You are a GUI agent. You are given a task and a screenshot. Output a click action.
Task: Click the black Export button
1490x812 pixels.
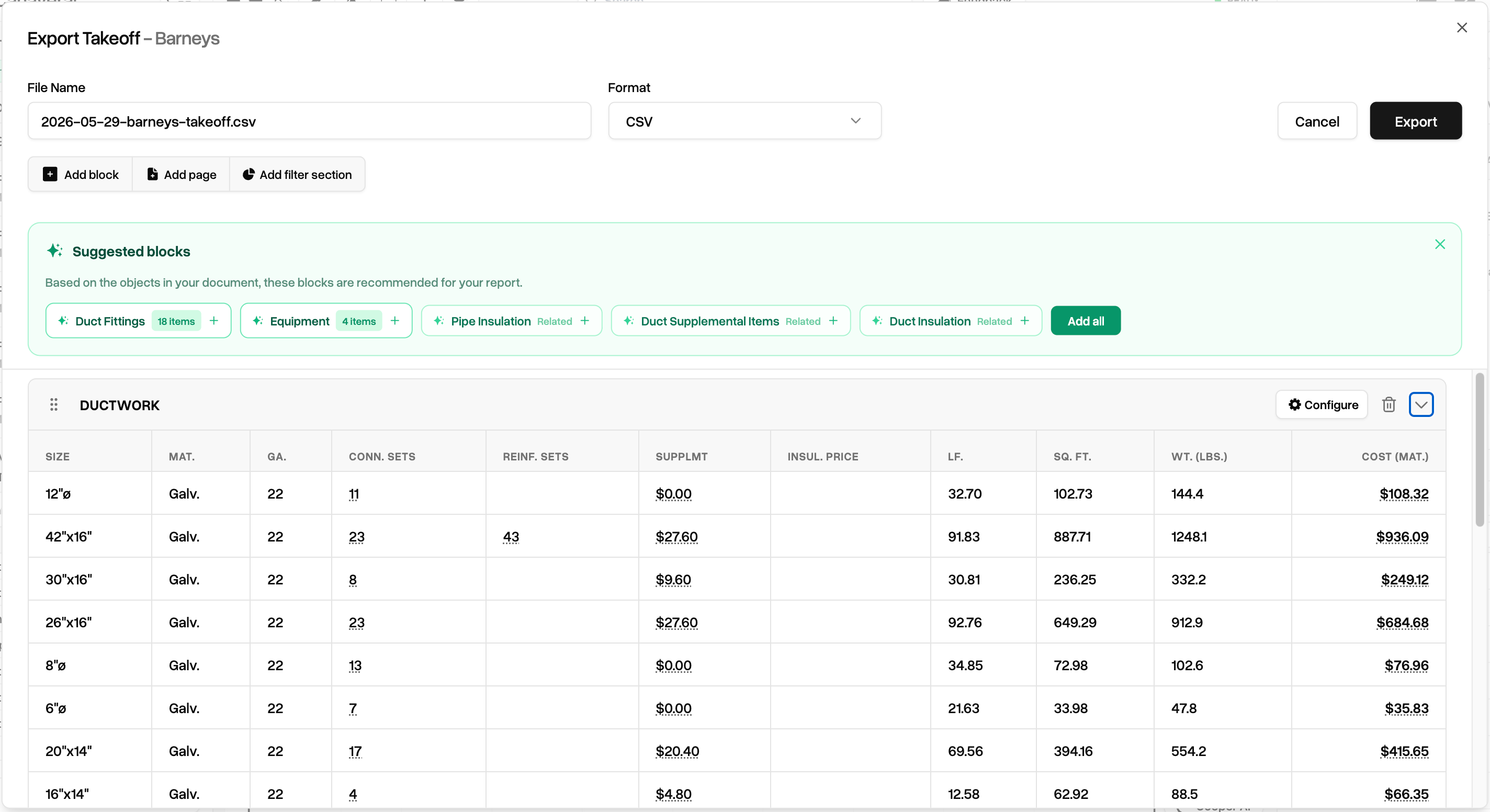point(1415,121)
